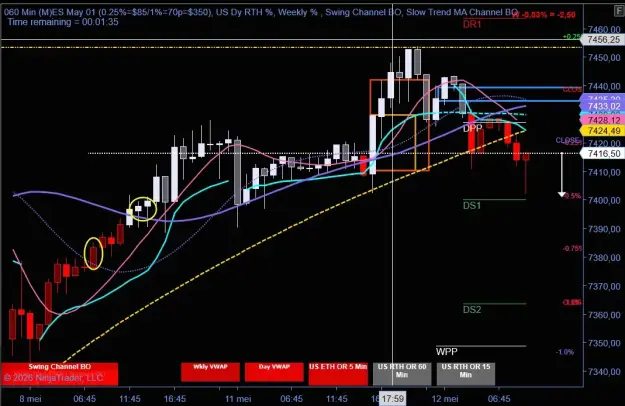Viewport: 625px width, 406px height.
Task: Toggle the Wkly VWAP button
Action: point(210,372)
